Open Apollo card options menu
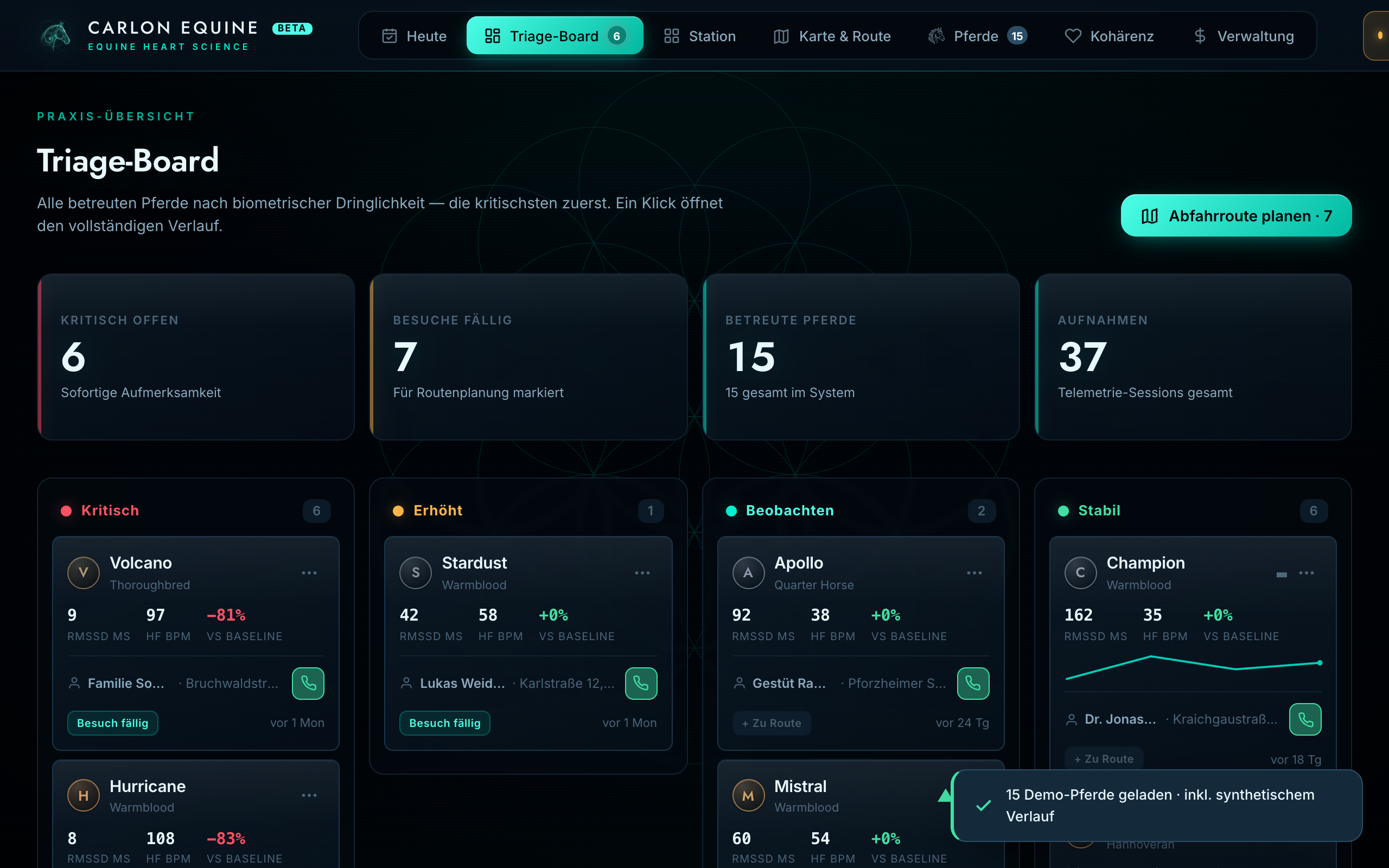This screenshot has height=868, width=1389. 974,573
